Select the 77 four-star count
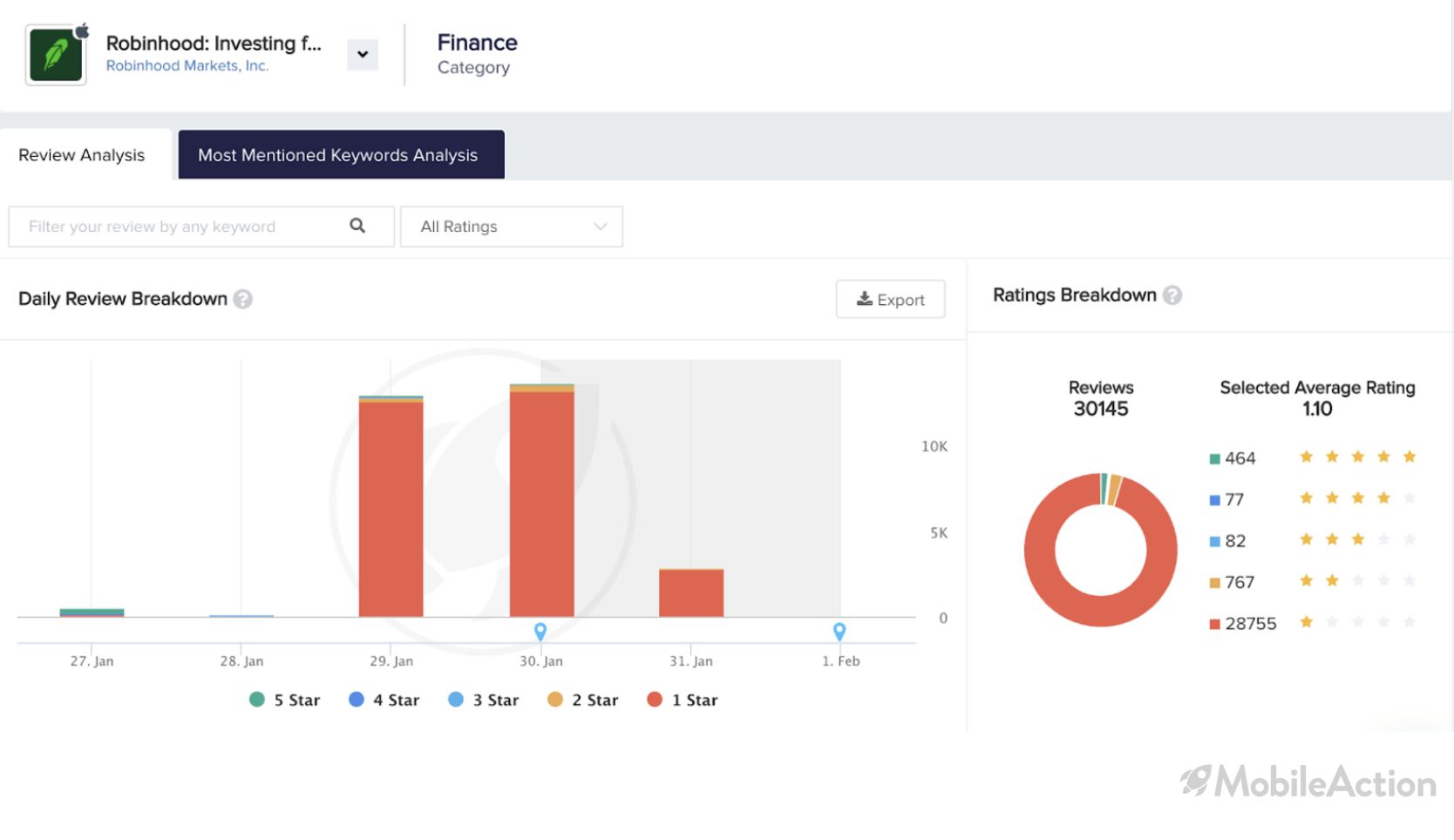This screenshot has width=1454, height=840. click(1233, 499)
